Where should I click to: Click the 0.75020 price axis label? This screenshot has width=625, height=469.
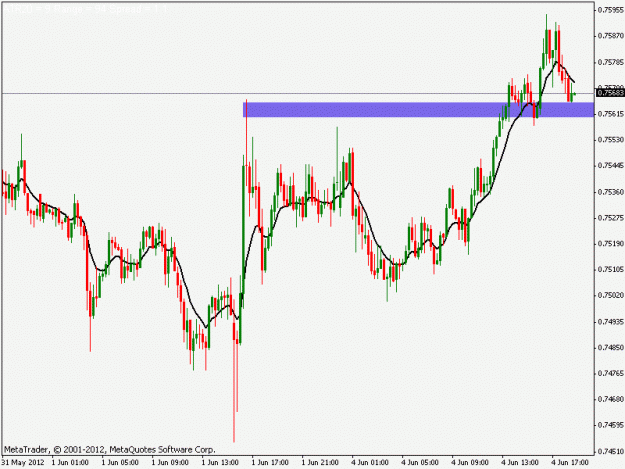pyautogui.click(x=611, y=295)
